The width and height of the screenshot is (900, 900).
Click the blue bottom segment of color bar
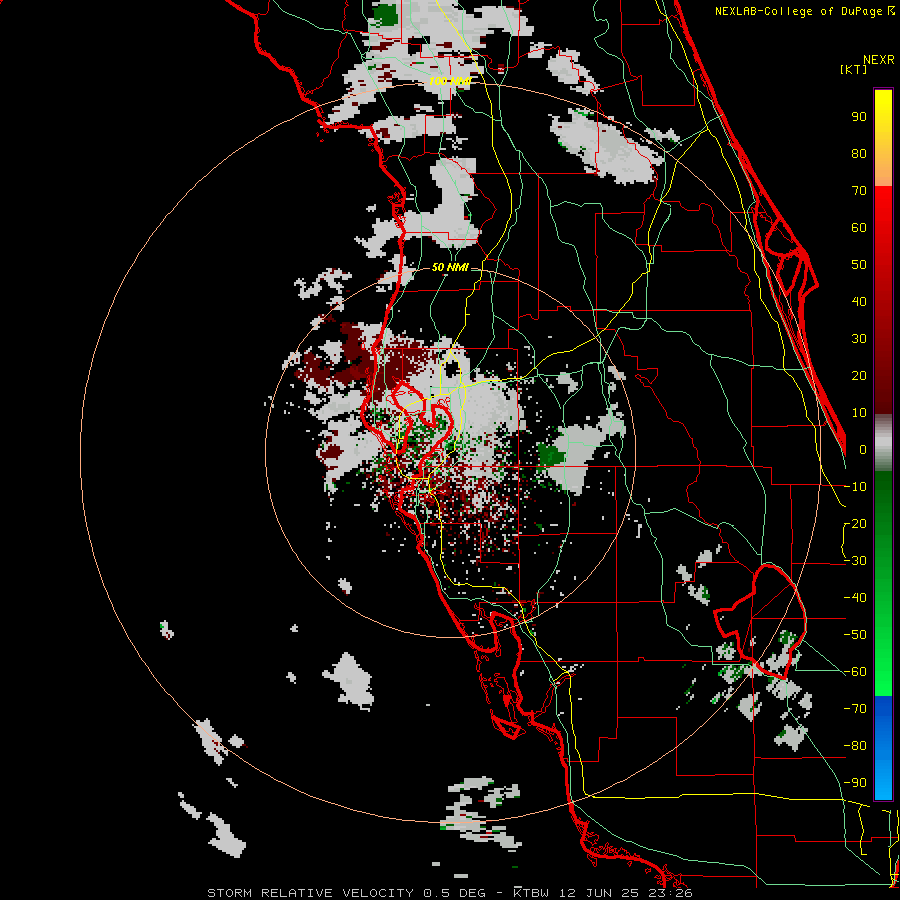(x=883, y=748)
